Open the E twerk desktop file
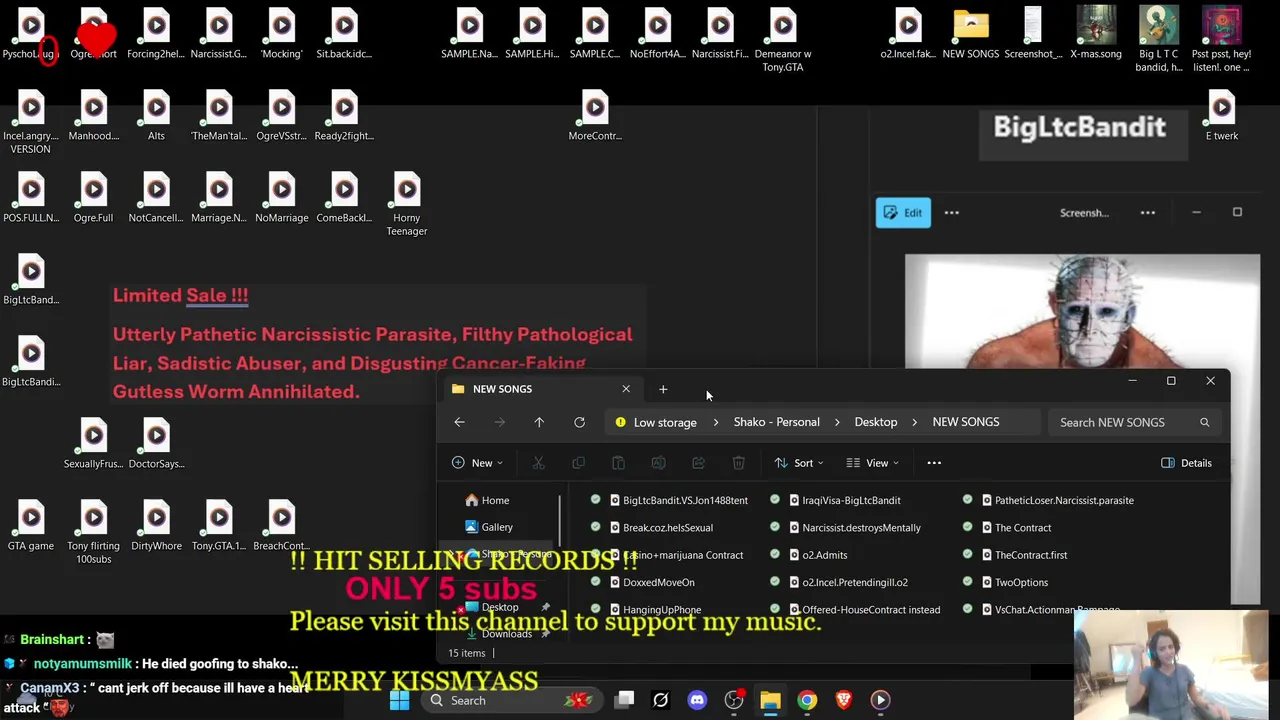 [x=1221, y=116]
